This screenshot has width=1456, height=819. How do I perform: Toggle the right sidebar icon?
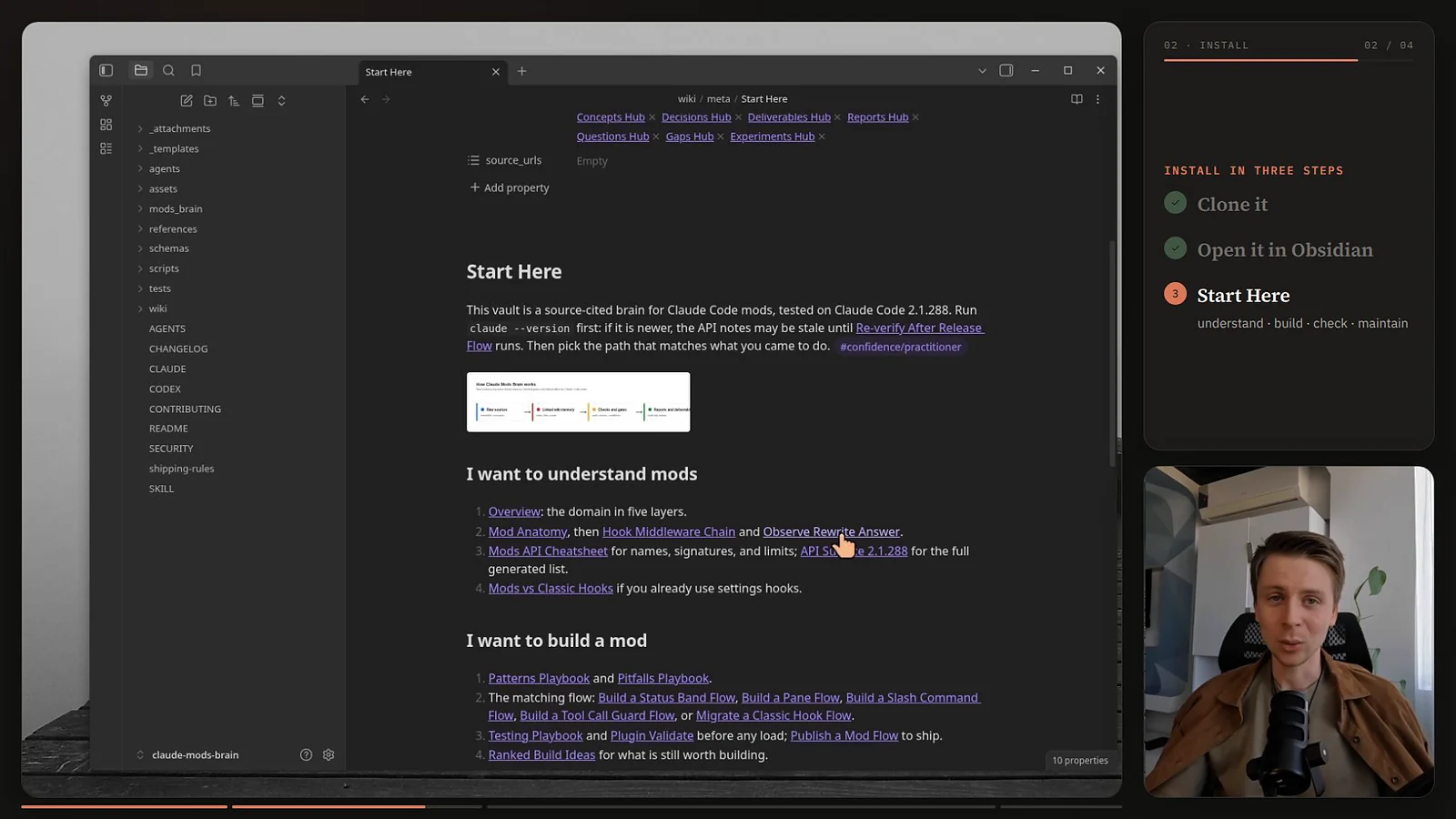(1006, 70)
